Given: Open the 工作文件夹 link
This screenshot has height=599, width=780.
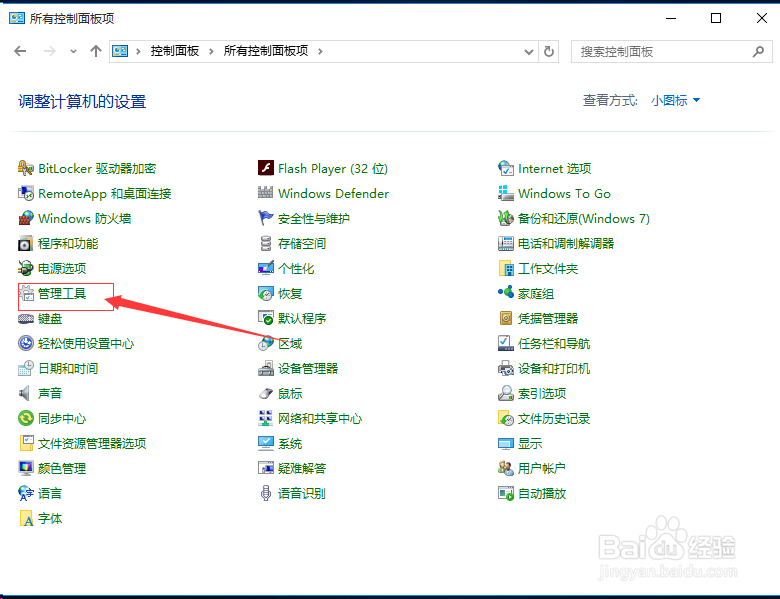Looking at the screenshot, I should (x=548, y=268).
